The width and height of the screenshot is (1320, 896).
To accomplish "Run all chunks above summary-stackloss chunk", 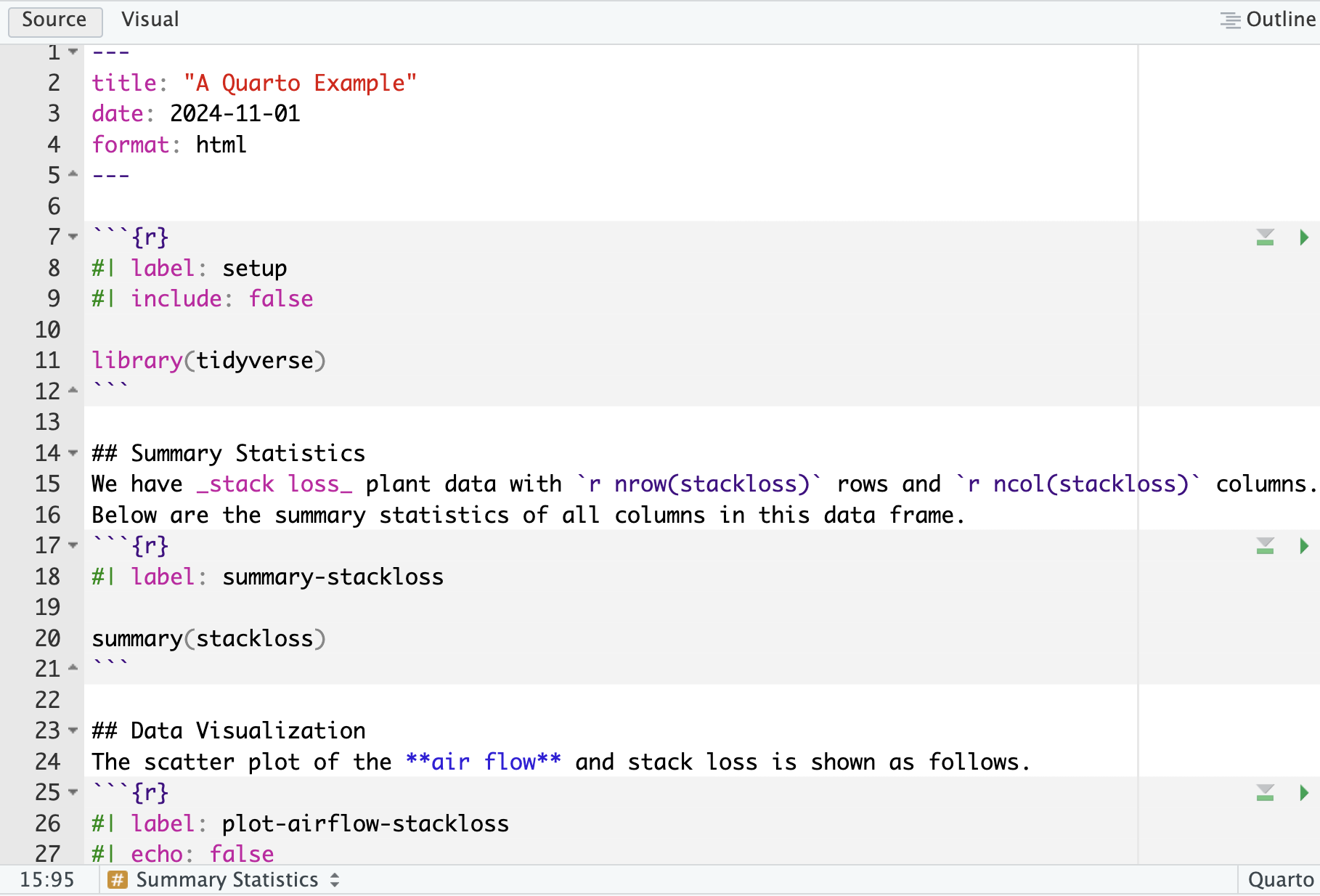I will (1265, 546).
